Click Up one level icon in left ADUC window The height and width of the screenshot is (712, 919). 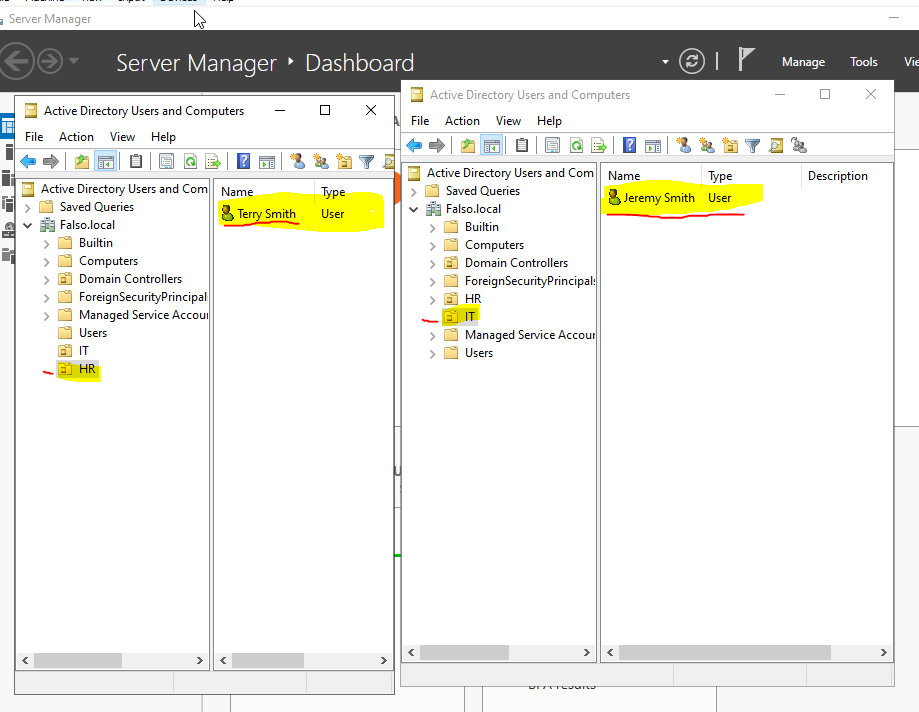82,161
